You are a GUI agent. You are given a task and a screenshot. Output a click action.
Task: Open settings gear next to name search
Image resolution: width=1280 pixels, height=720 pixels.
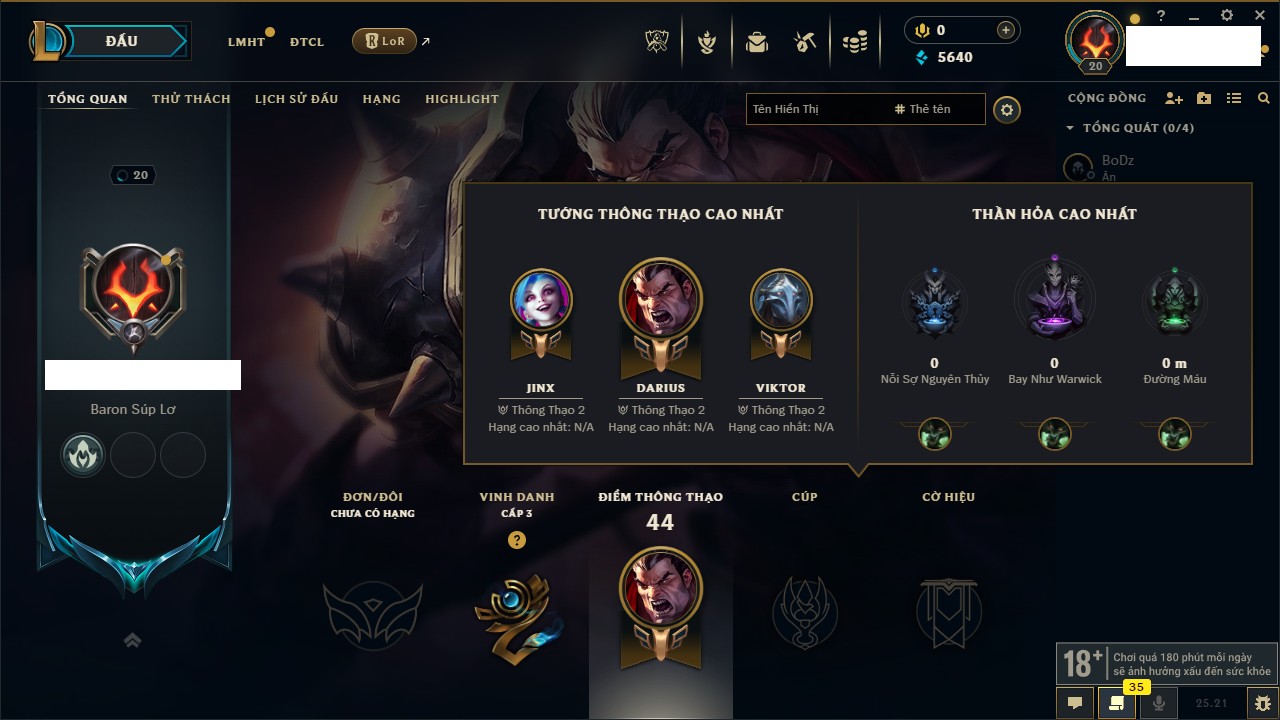click(x=1007, y=109)
